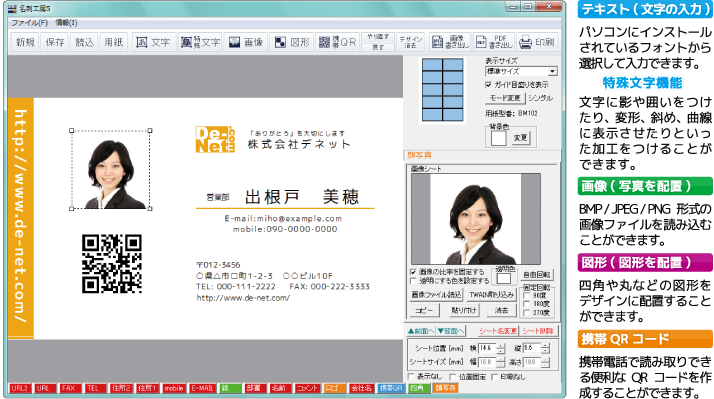The image size is (714, 399).
Task: Click the 透明色 color swatch
Action: [504, 278]
